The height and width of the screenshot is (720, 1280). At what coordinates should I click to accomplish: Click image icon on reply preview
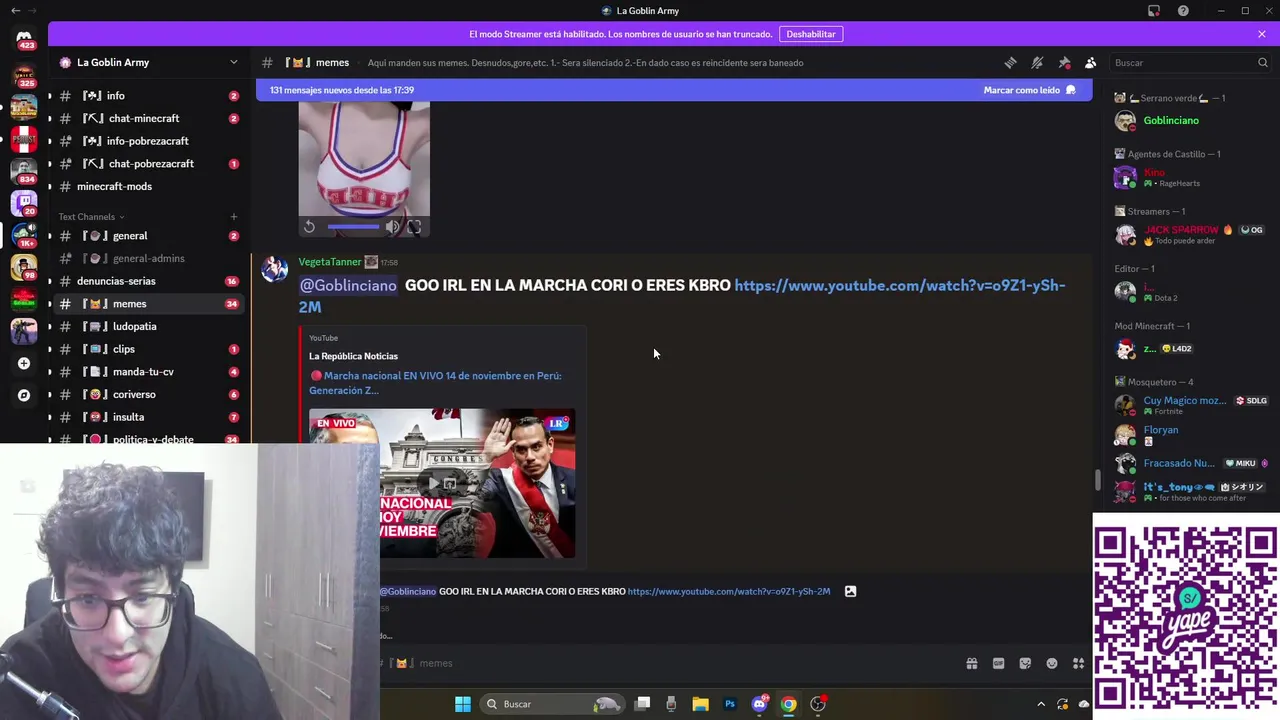click(x=850, y=591)
